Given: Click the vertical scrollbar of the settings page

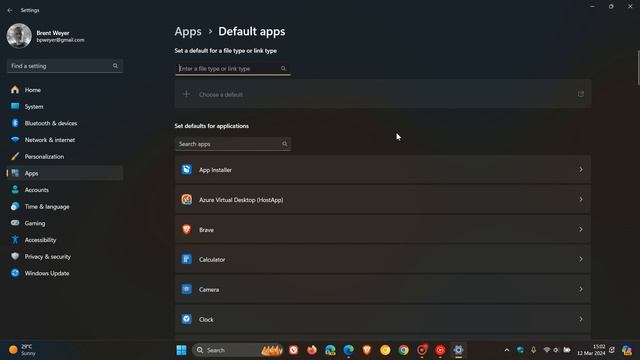Looking at the screenshot, I should [x=638, y=68].
